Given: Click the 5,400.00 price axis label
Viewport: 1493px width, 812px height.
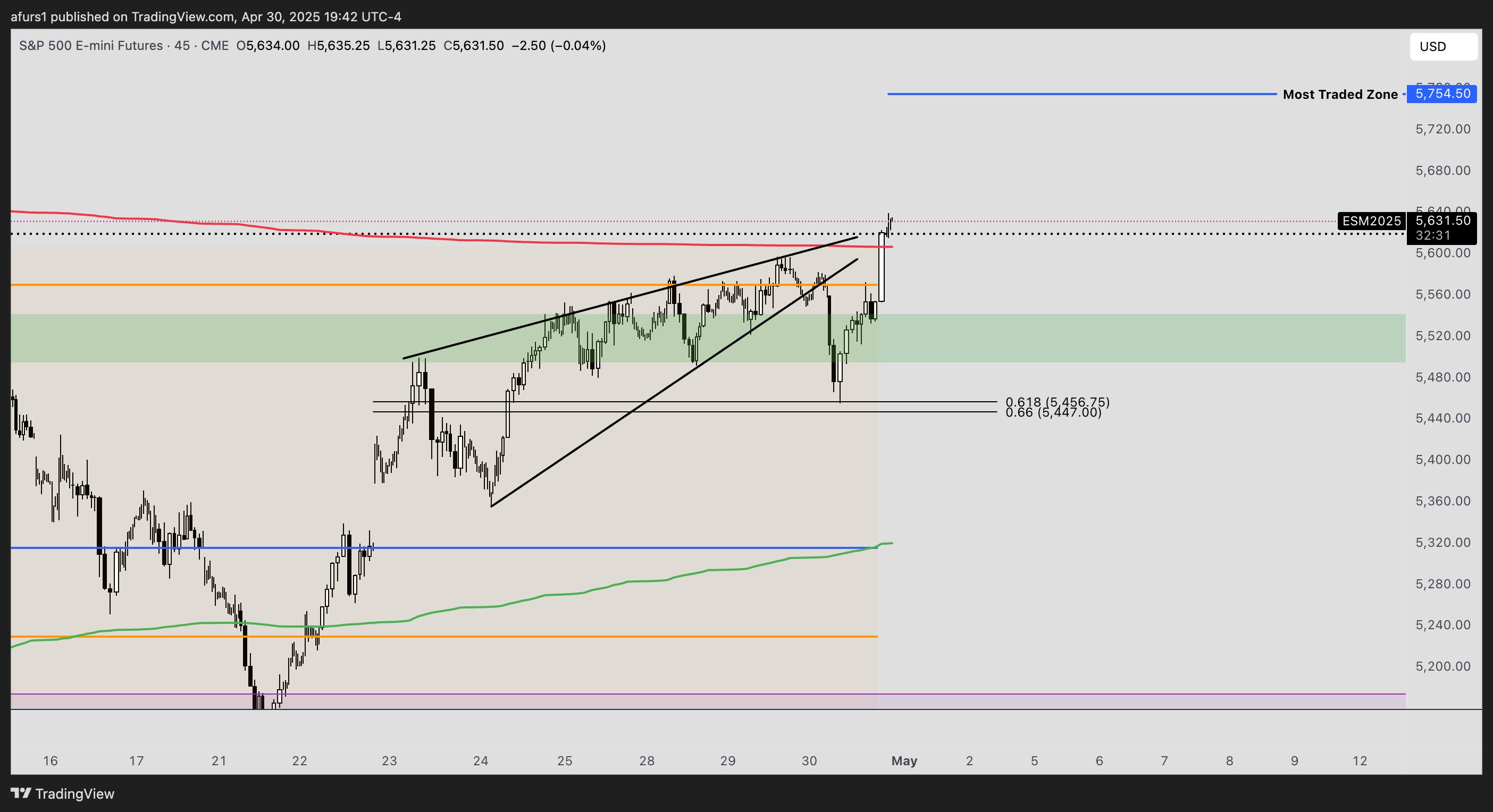Looking at the screenshot, I should pos(1442,460).
